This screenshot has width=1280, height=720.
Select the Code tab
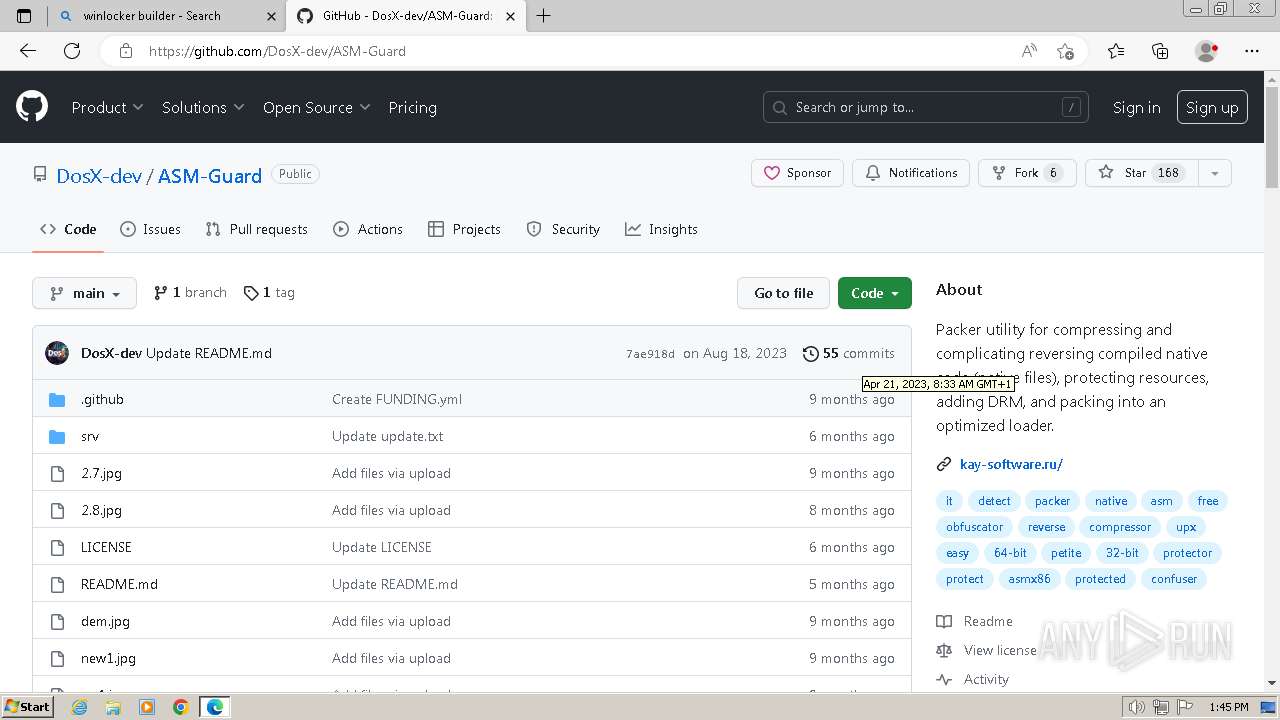tap(68, 229)
